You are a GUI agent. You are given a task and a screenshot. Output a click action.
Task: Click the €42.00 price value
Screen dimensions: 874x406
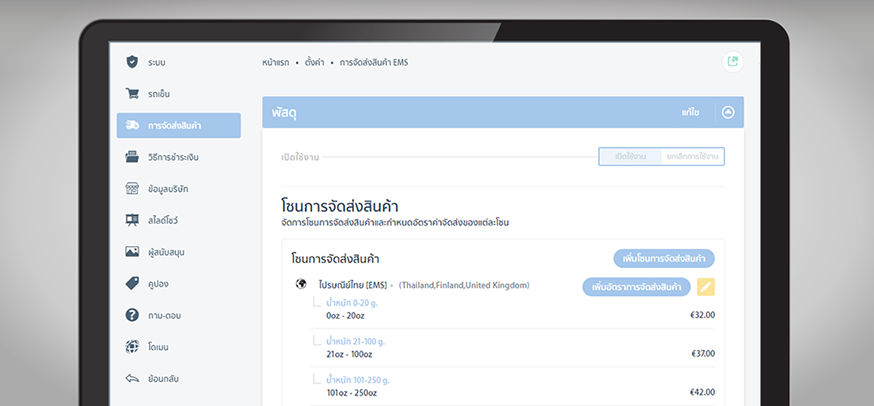coord(702,392)
